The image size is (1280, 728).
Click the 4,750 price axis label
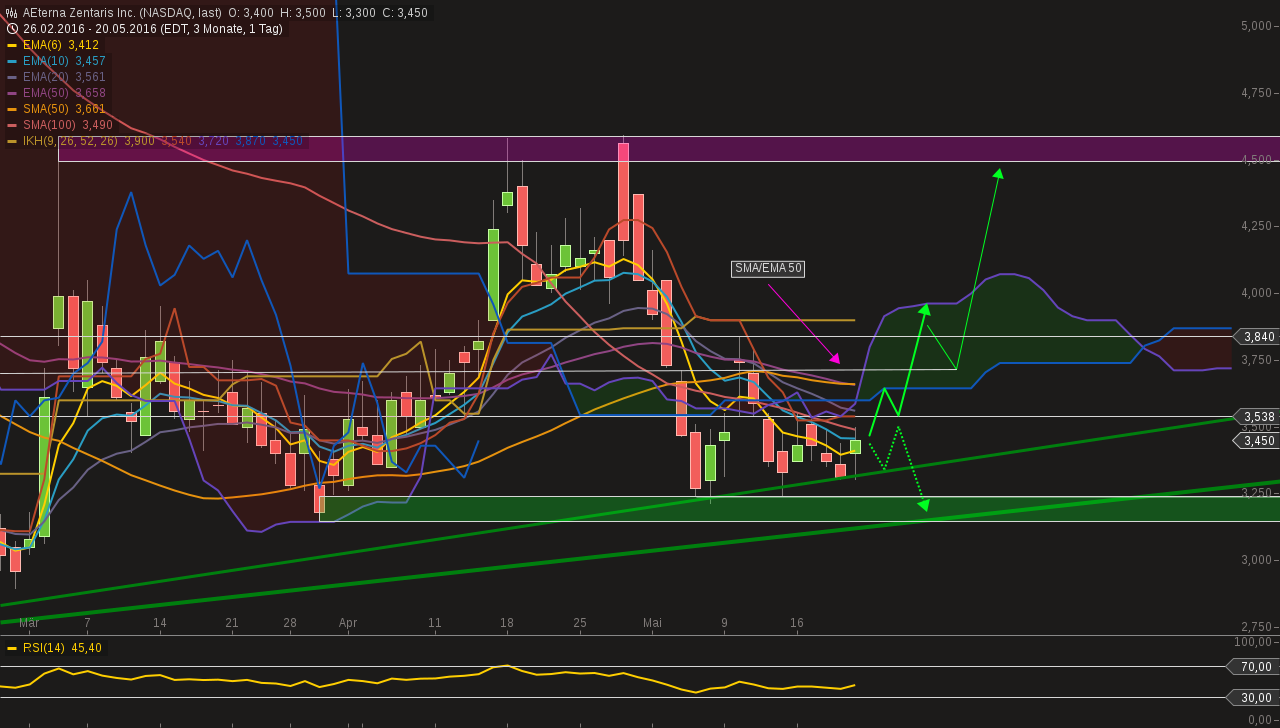[1256, 93]
